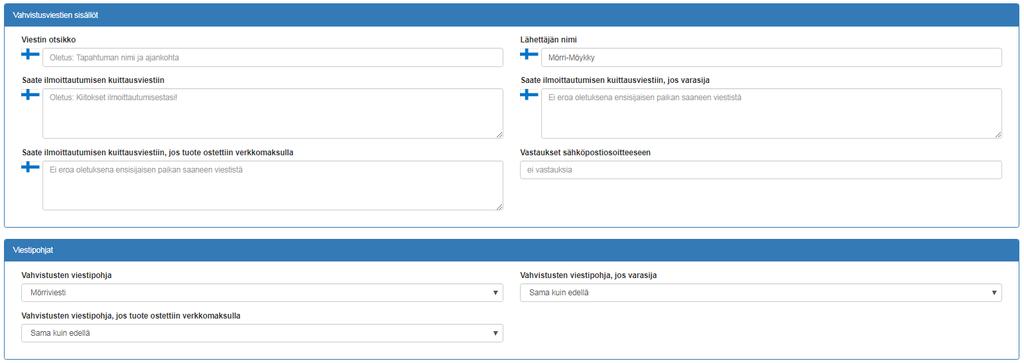Viewport: 1024px width, 363px height.
Task: Click the Viestin otsikko label
Action: [x=49, y=40]
